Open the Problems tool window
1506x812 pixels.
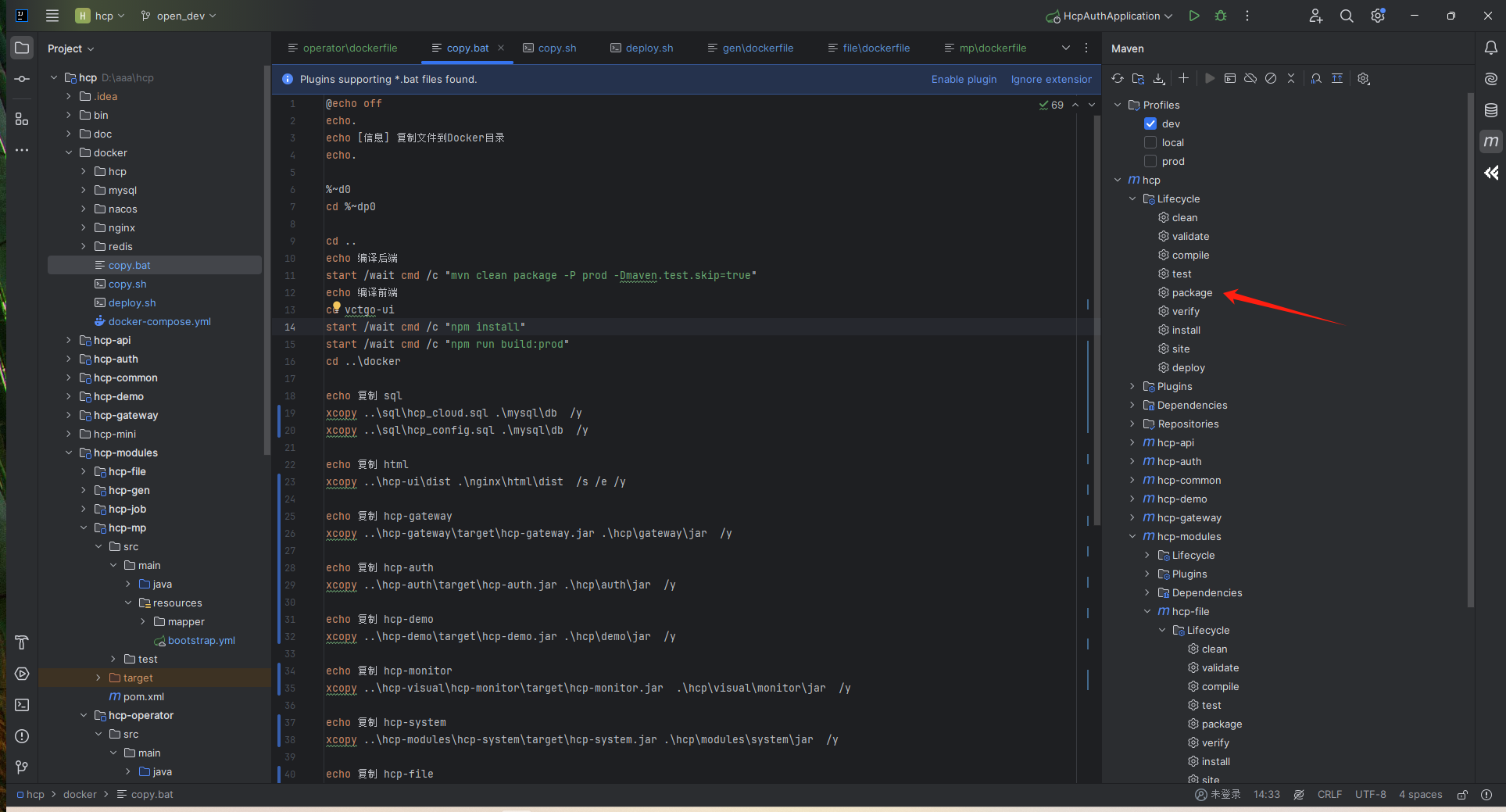[22, 736]
